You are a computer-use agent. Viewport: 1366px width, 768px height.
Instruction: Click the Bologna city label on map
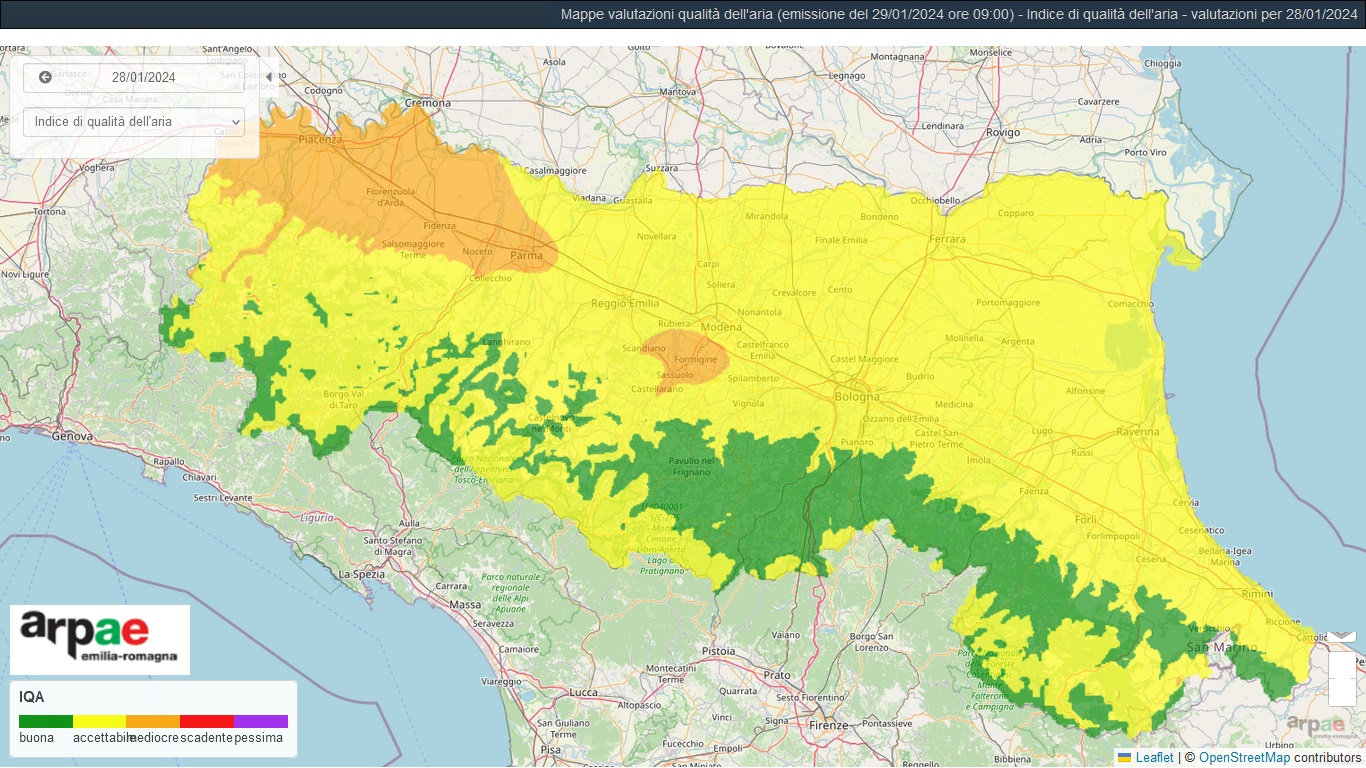click(x=857, y=397)
